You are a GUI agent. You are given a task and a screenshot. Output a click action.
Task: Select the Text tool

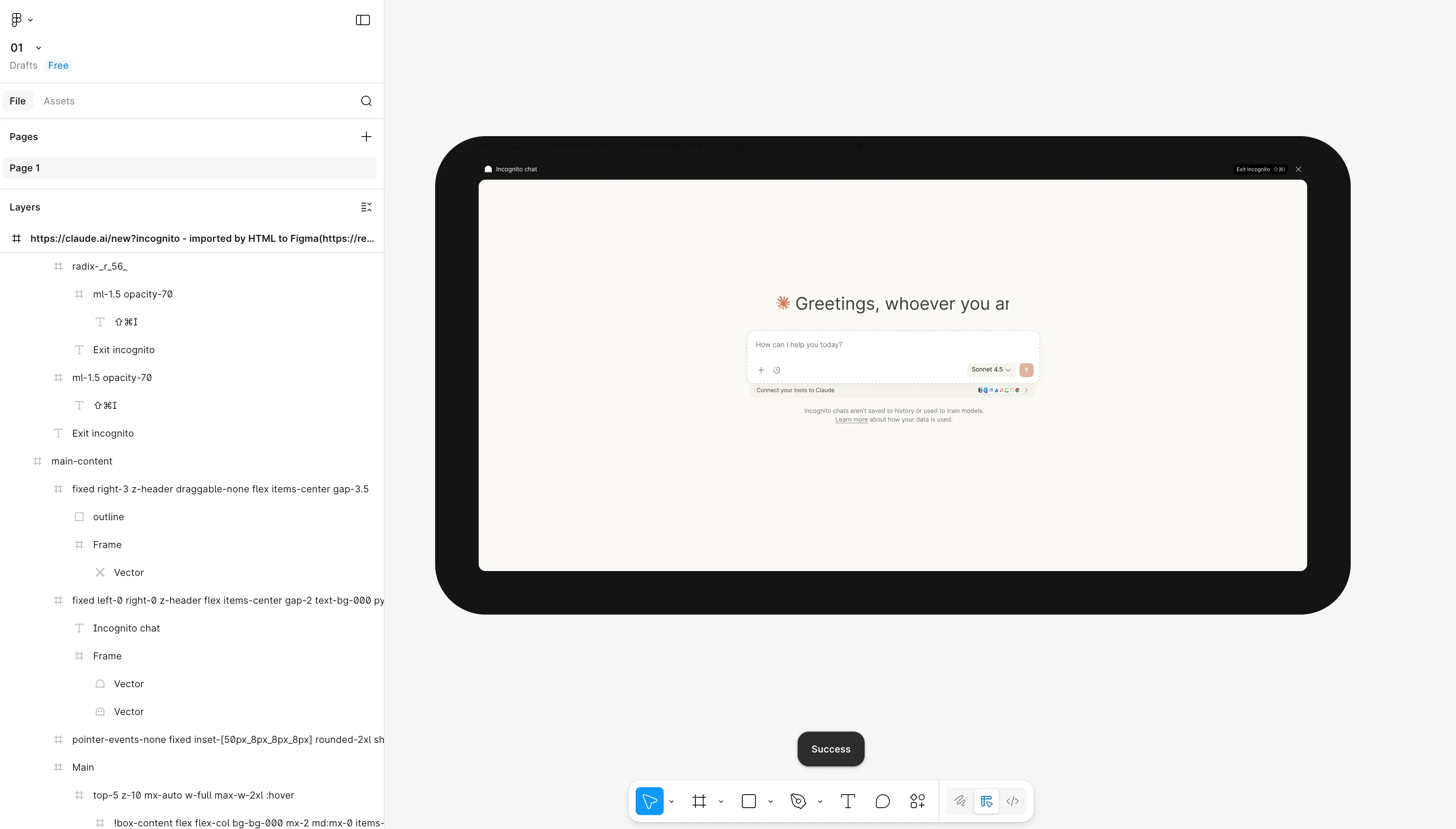pos(848,801)
